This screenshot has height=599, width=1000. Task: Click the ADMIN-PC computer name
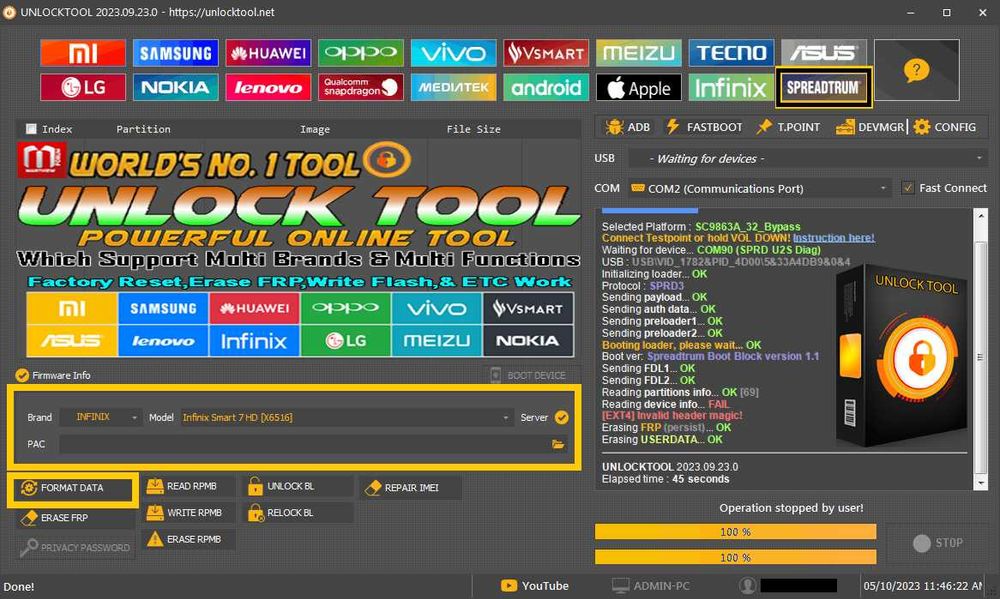coord(651,586)
